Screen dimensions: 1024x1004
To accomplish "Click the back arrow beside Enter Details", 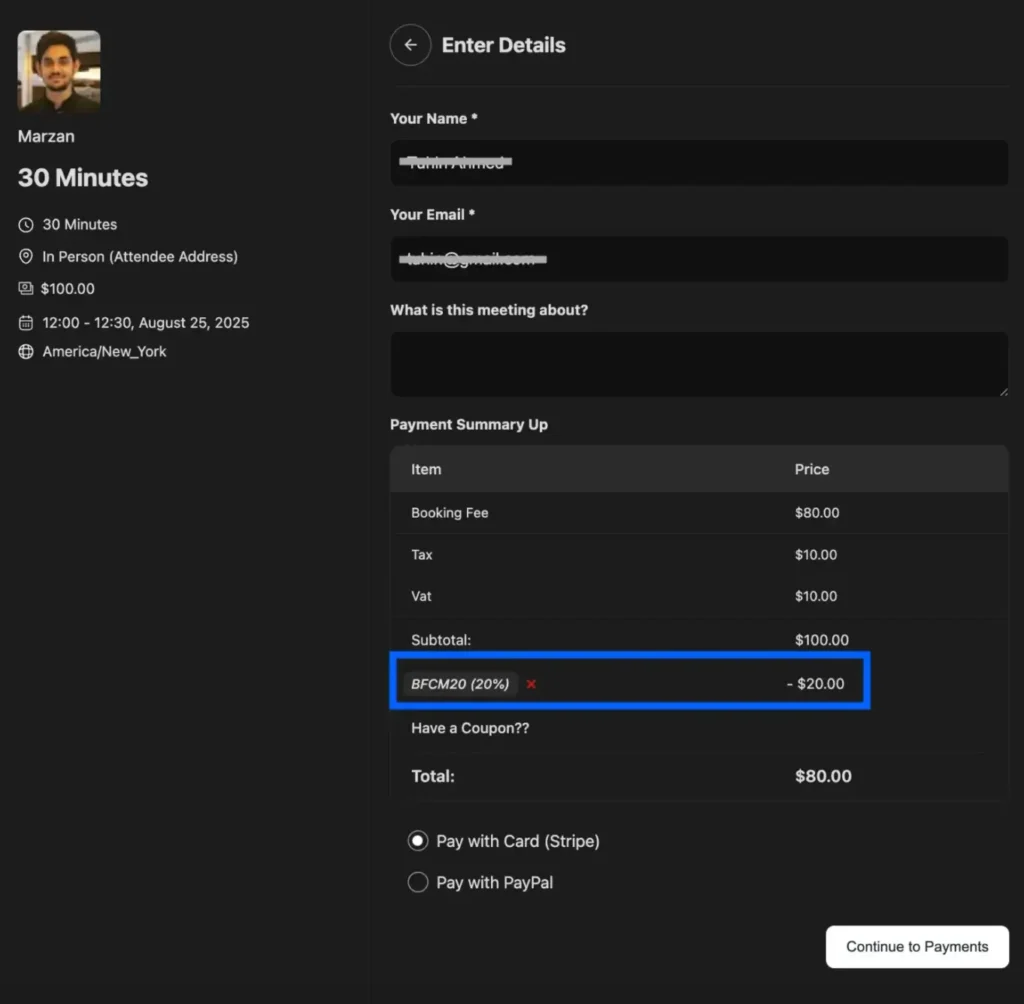I will (x=410, y=45).
